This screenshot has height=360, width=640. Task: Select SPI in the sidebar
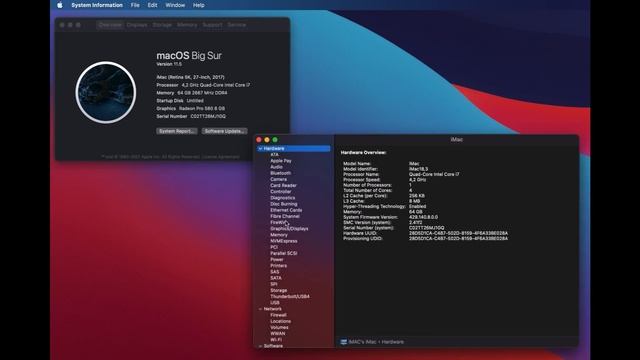tap(274, 284)
